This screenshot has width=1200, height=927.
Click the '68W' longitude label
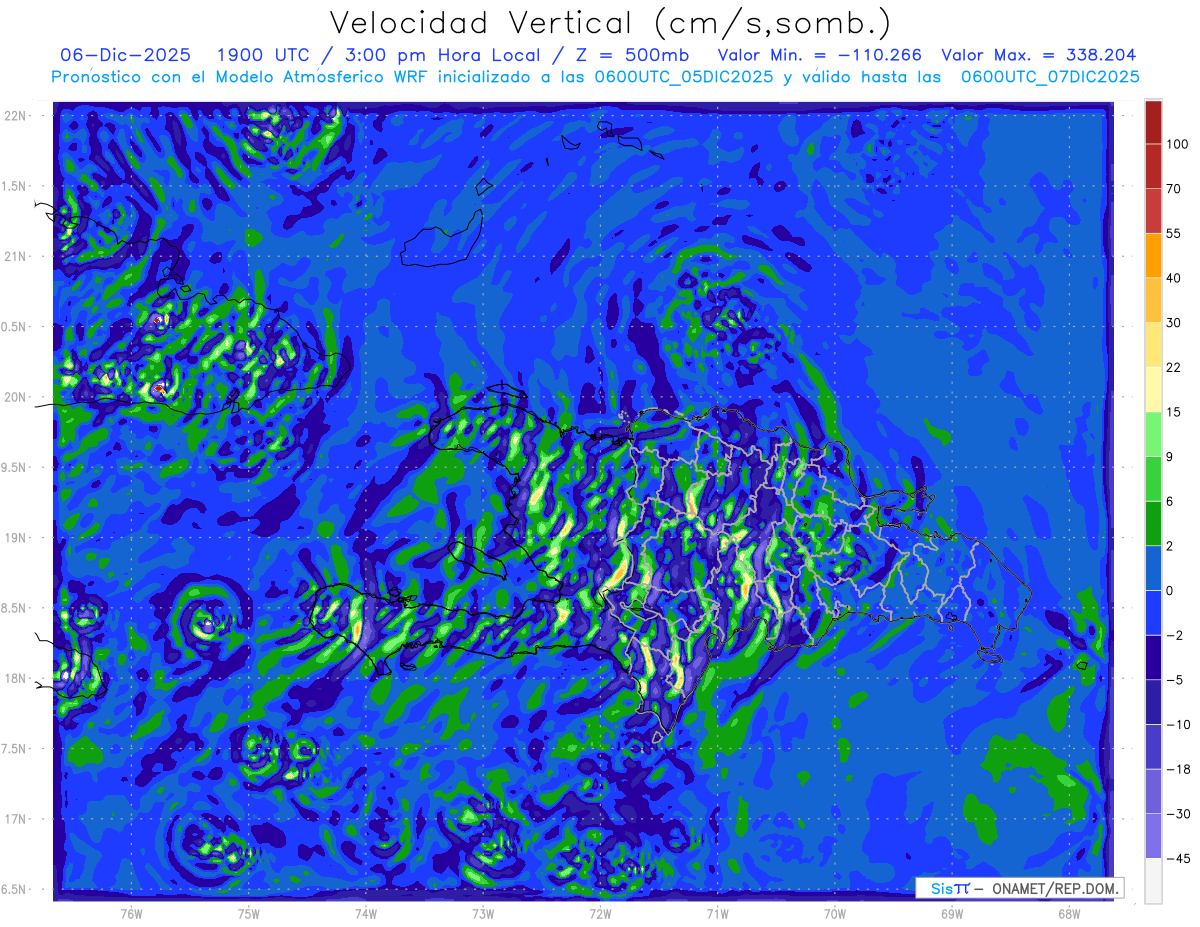coord(1068,913)
